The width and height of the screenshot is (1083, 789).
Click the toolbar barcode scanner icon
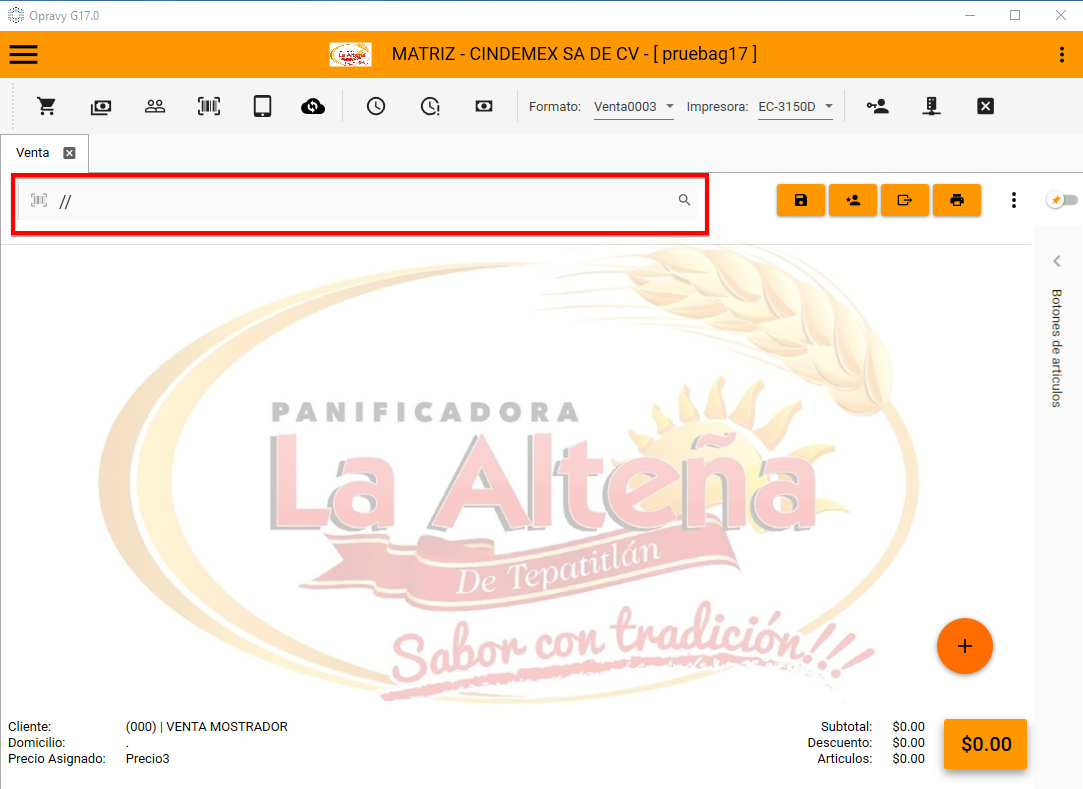pyautogui.click(x=209, y=106)
